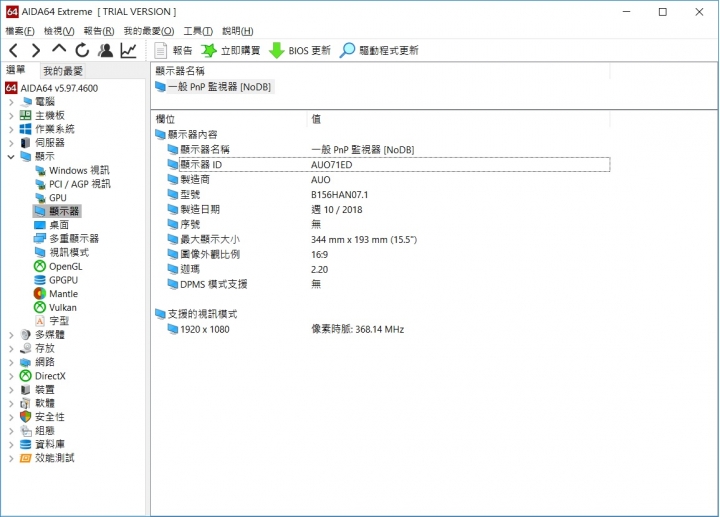Expand the 裝置 tree node
The height and width of the screenshot is (517, 720).
pyautogui.click(x=11, y=390)
